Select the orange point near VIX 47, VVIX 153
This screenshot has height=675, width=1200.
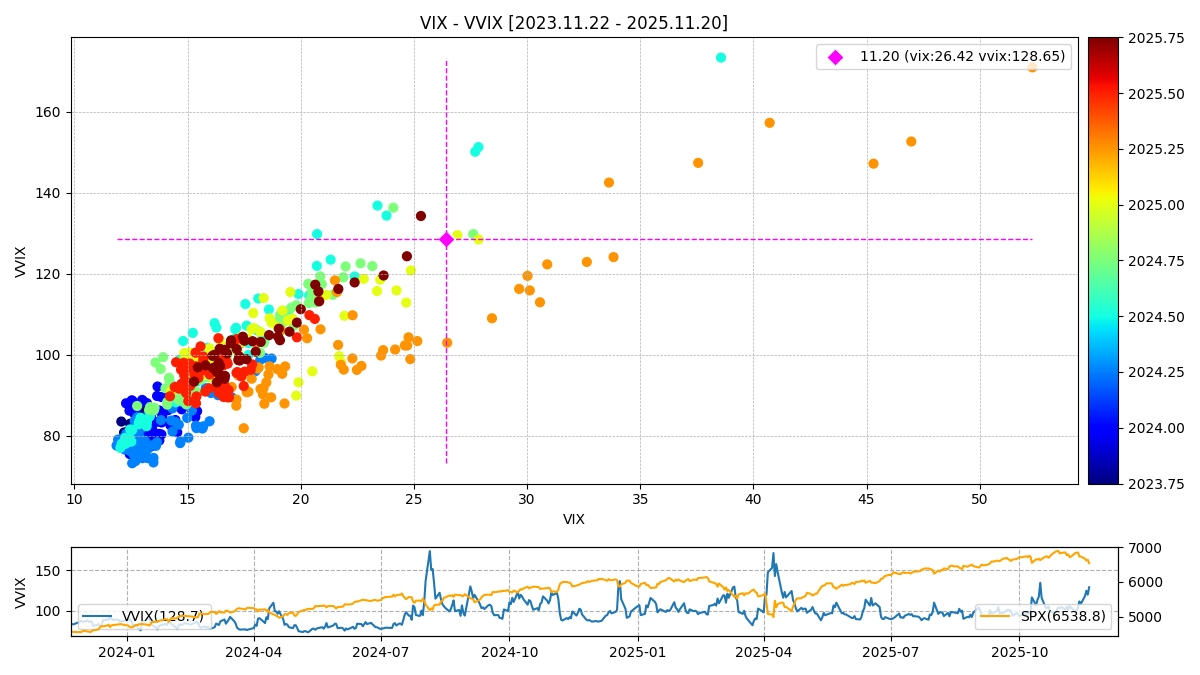[x=911, y=142]
